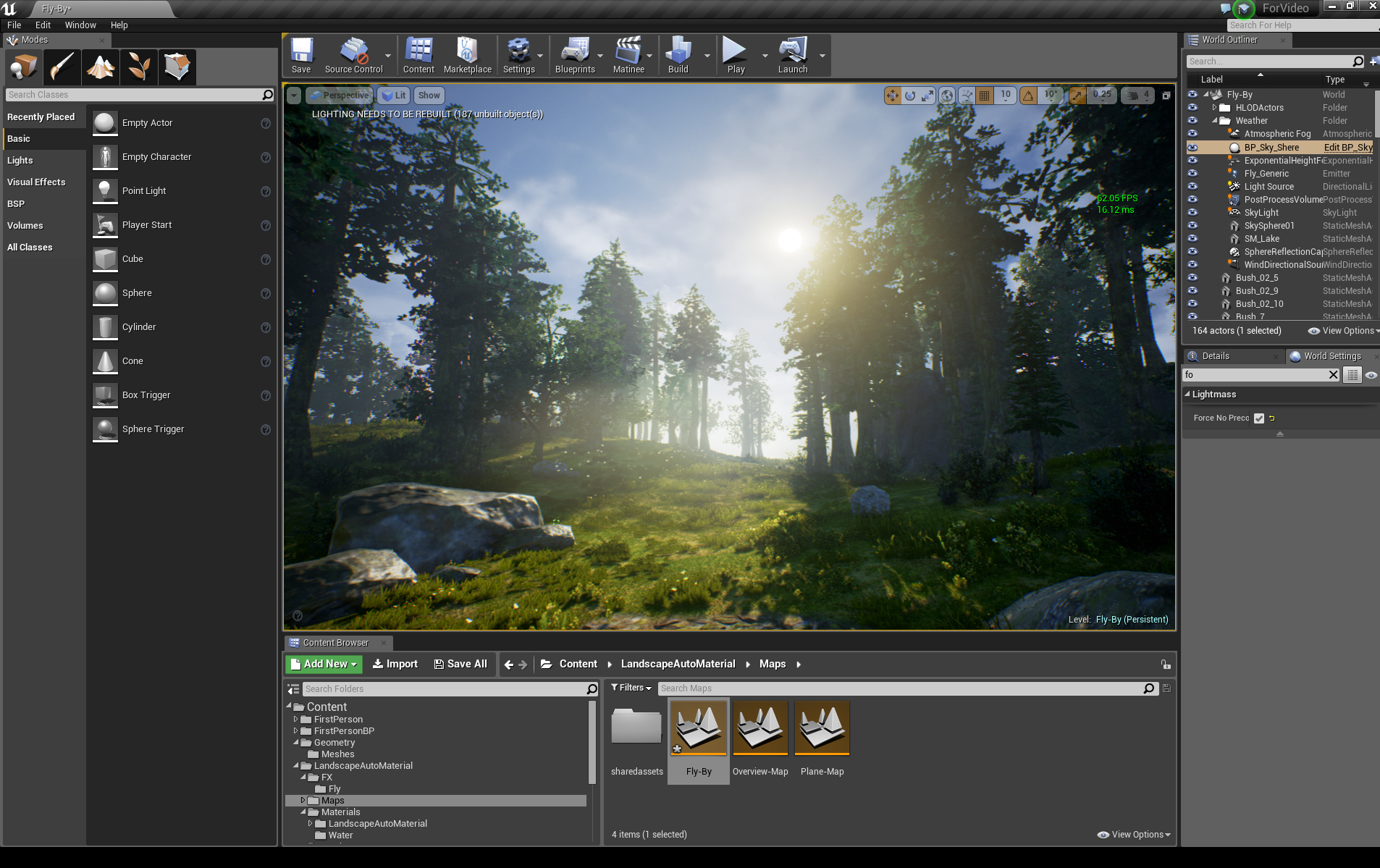
Task: Click Edit BP_Sky link in outliner
Action: click(1348, 148)
